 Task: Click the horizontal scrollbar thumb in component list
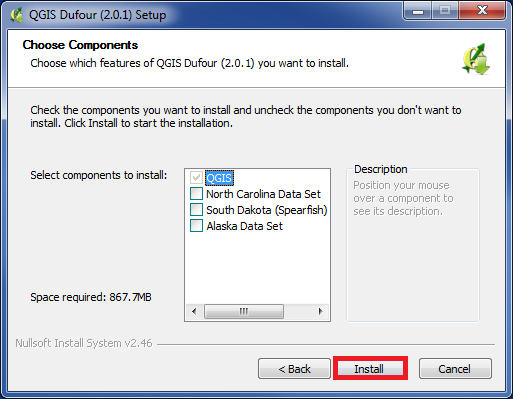coord(244,311)
